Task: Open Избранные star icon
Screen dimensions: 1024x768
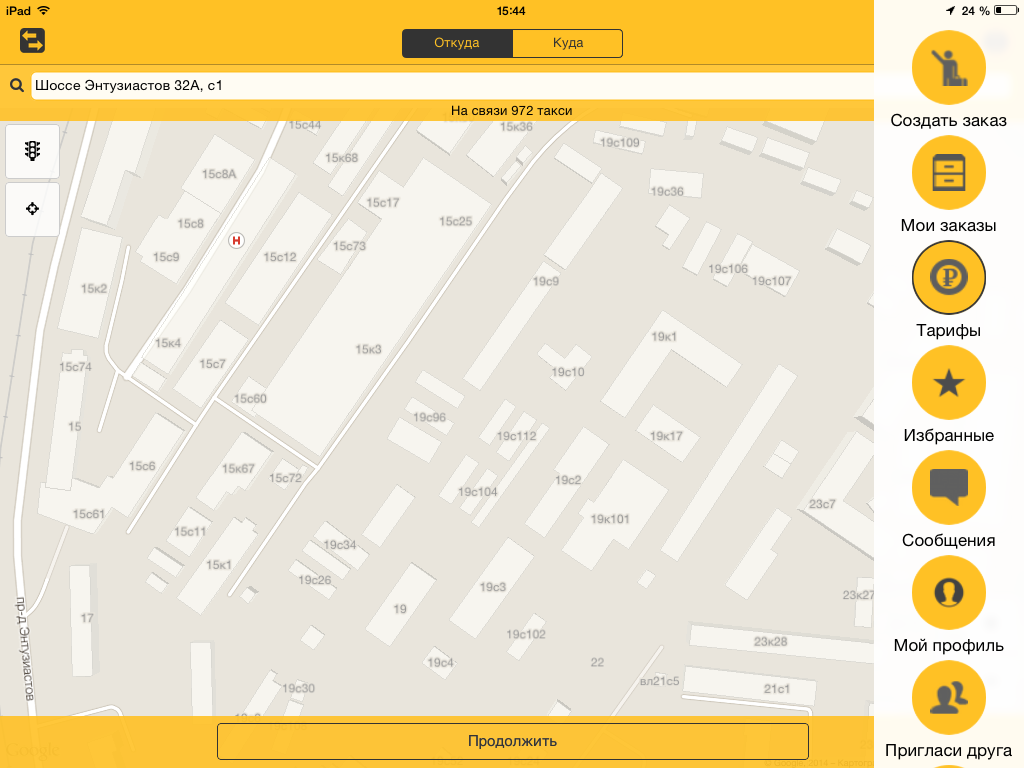Action: (x=948, y=383)
